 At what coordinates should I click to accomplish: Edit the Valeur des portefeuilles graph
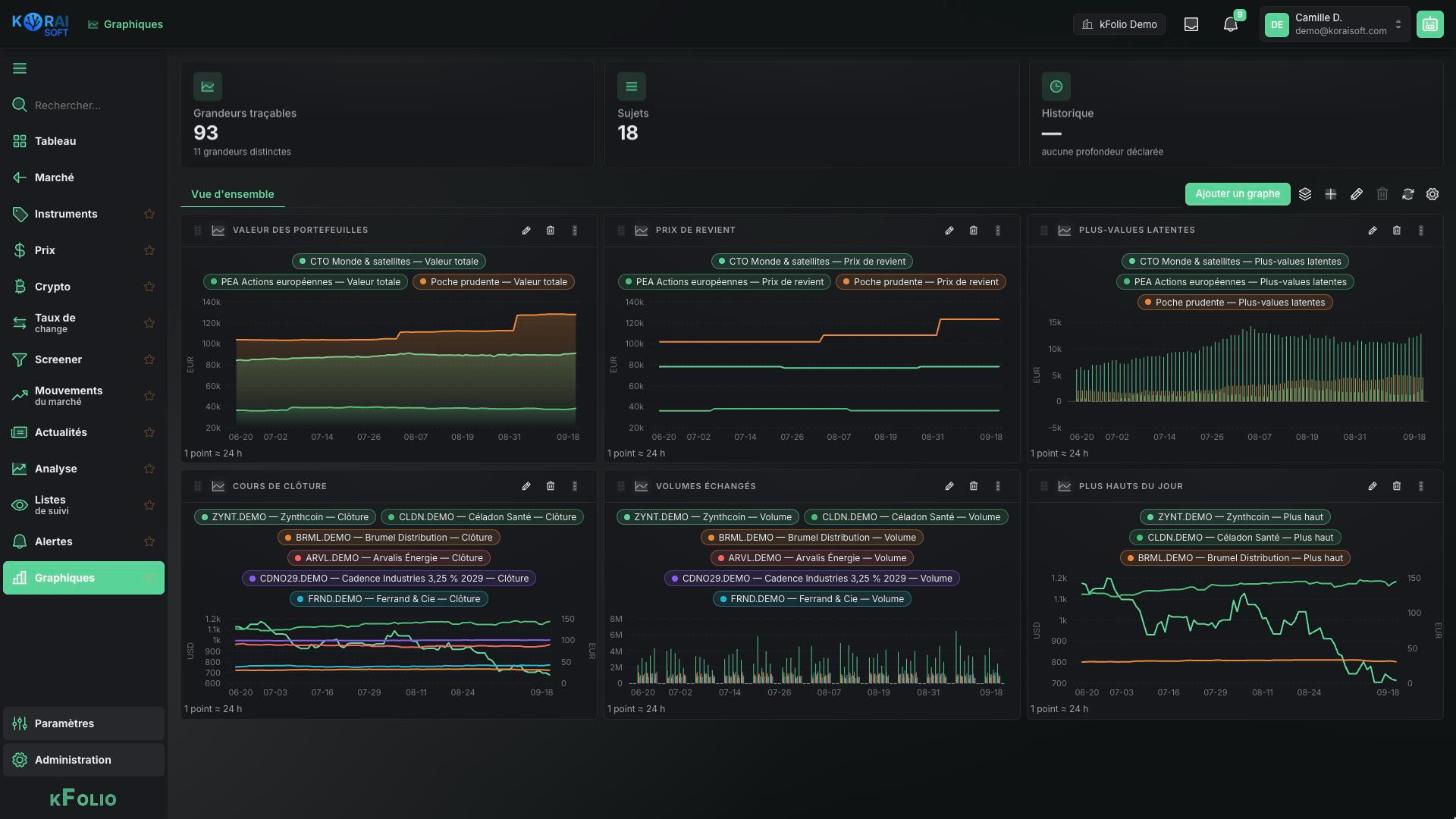[526, 231]
